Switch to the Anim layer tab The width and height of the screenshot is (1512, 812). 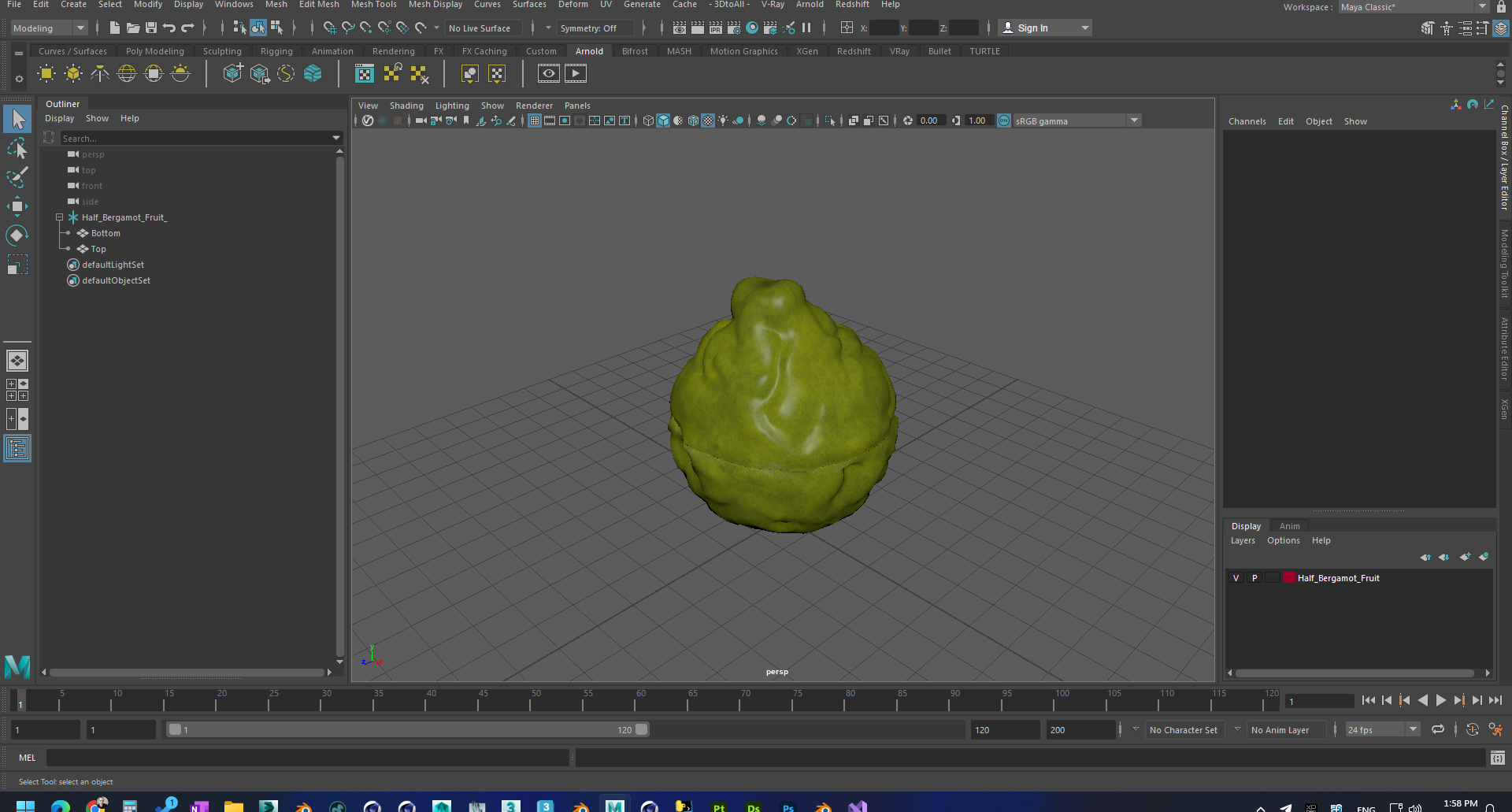point(1289,526)
